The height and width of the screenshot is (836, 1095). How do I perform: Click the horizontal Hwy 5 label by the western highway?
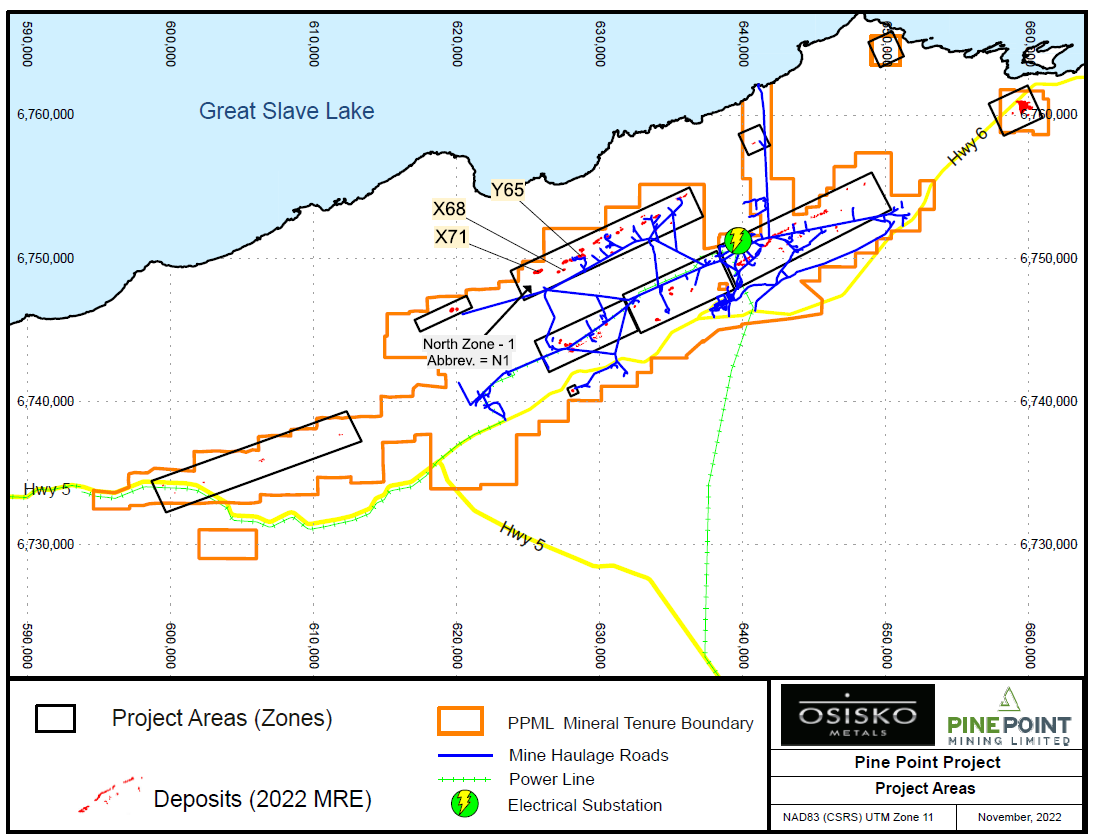(x=47, y=489)
